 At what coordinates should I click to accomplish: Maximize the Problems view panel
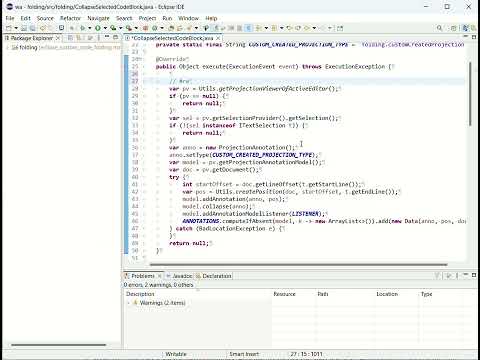(474, 275)
